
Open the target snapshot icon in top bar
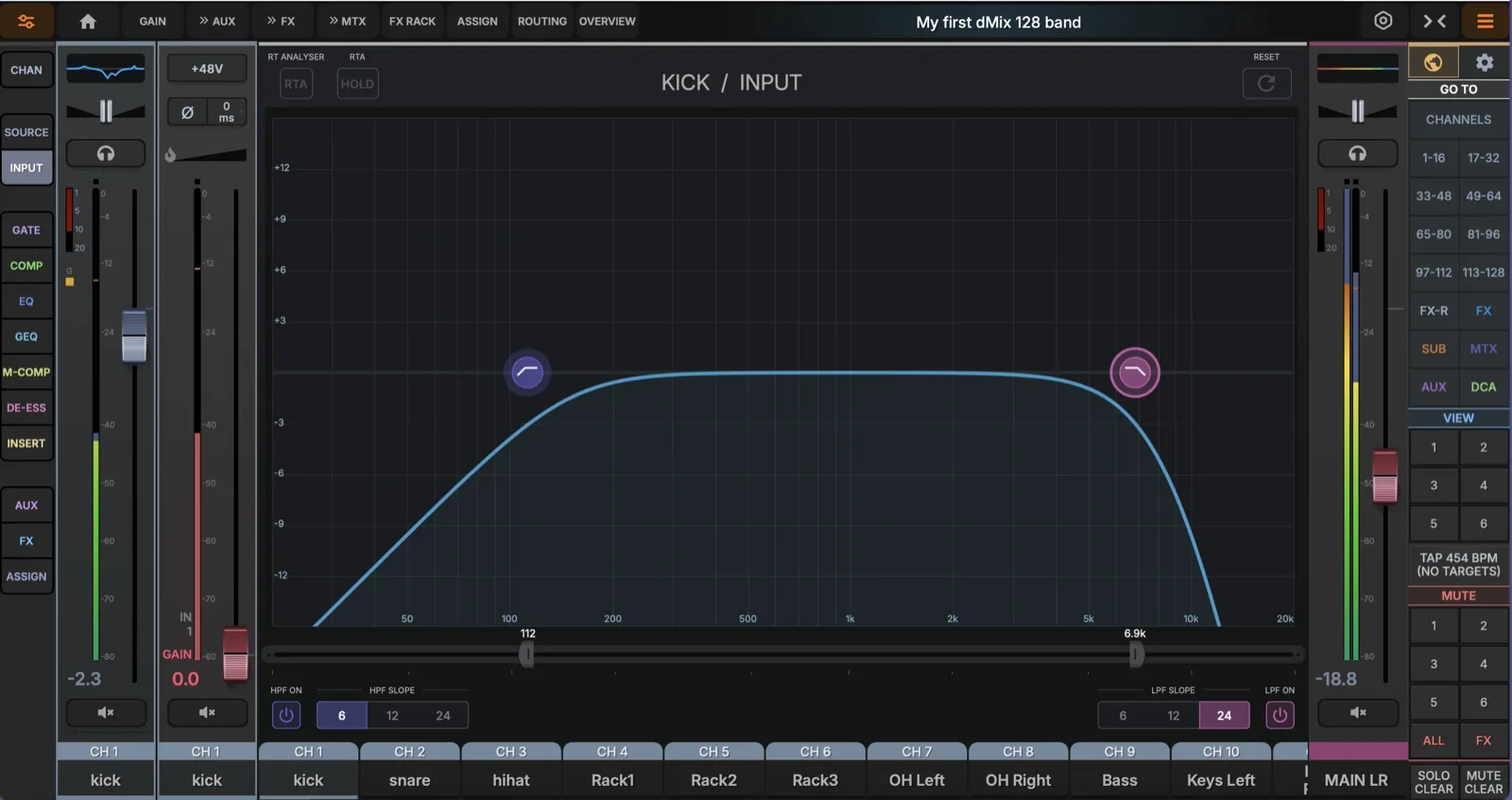point(1383,21)
